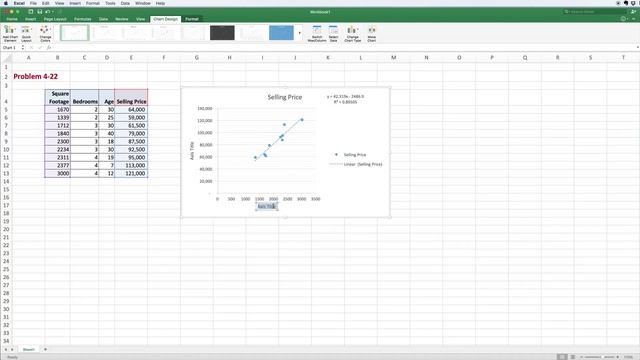Open the Insert ribbon tab
Screen dimensions: 640x360
31,19
